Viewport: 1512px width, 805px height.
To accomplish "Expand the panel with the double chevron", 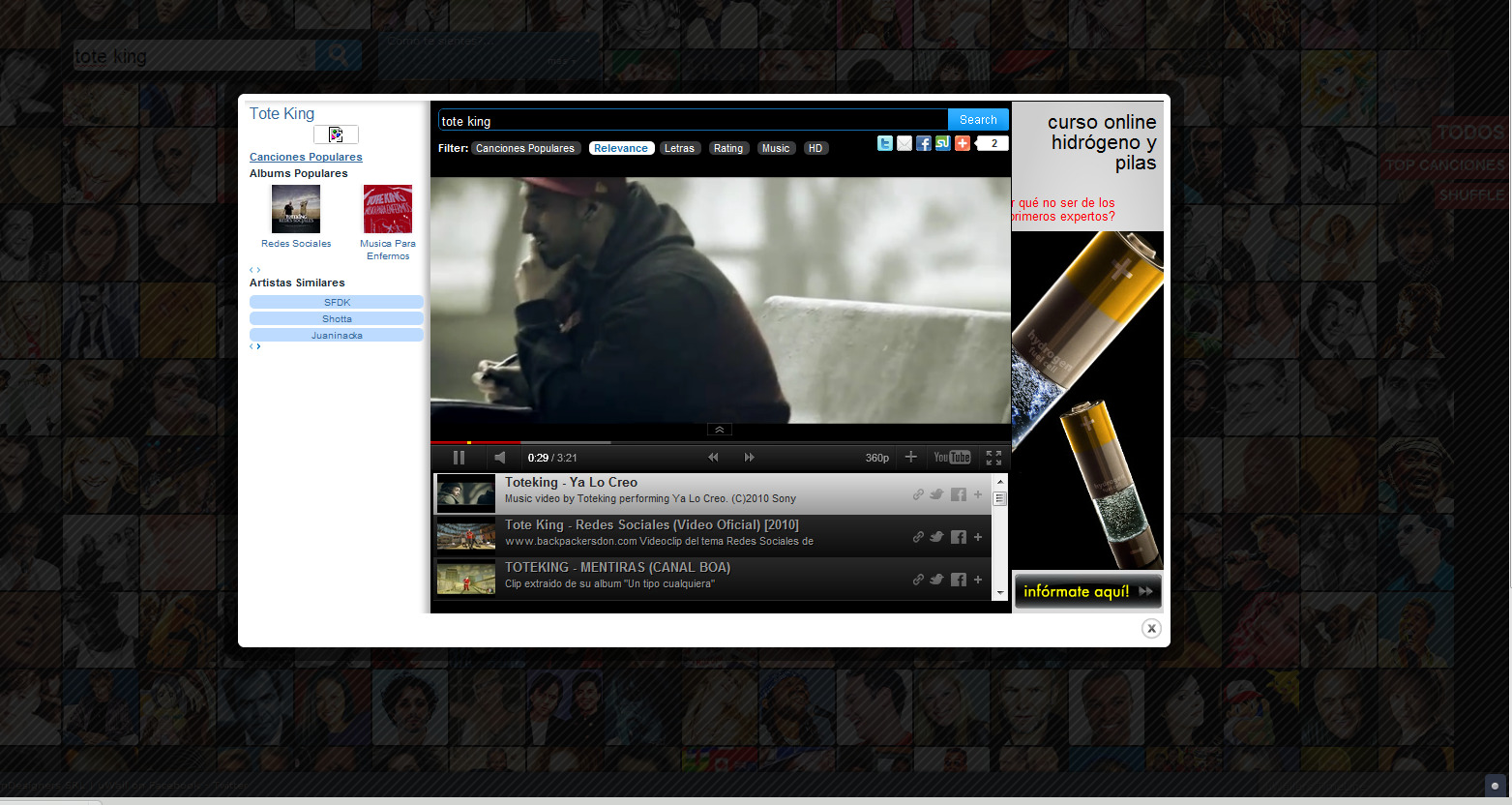I will (x=719, y=430).
